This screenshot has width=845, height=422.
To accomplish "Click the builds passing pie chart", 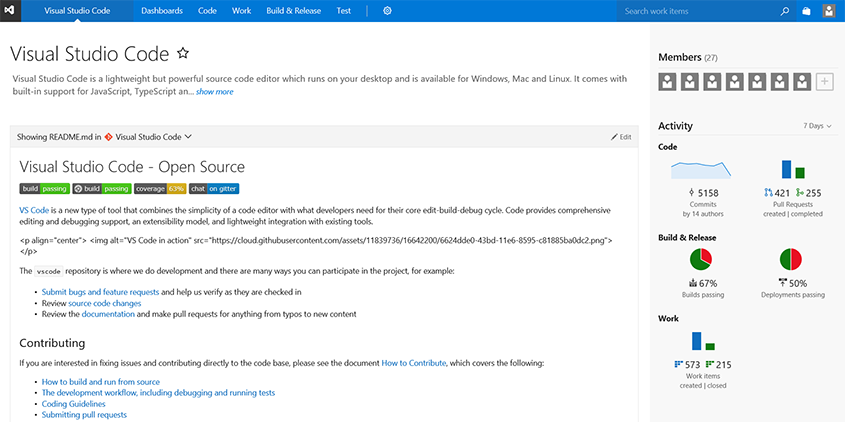I will pos(701,260).
